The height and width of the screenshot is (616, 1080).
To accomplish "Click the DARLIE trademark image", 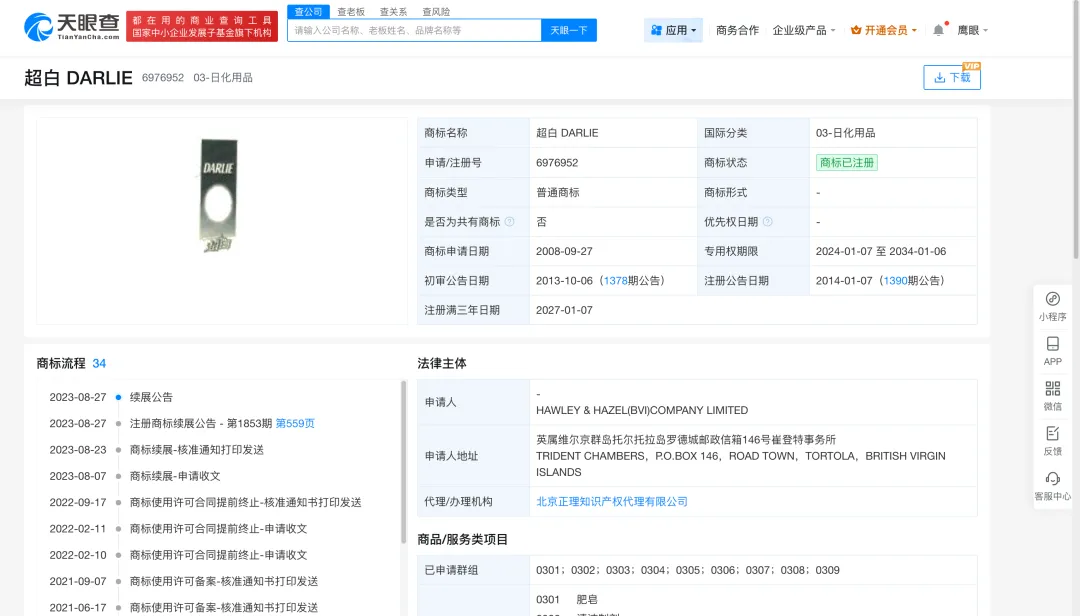I will (220, 193).
